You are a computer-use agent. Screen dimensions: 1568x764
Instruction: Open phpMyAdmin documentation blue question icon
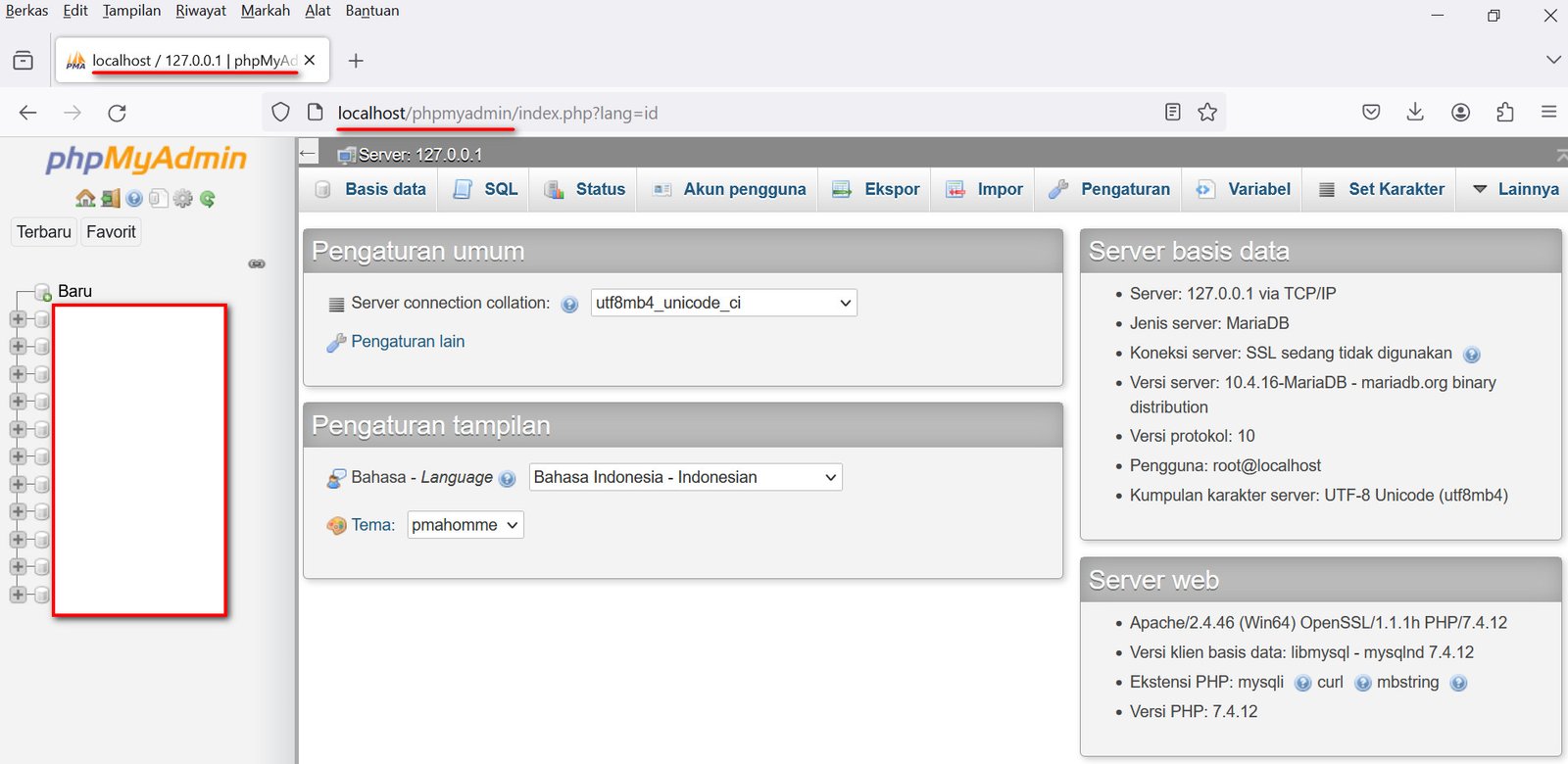(134, 199)
